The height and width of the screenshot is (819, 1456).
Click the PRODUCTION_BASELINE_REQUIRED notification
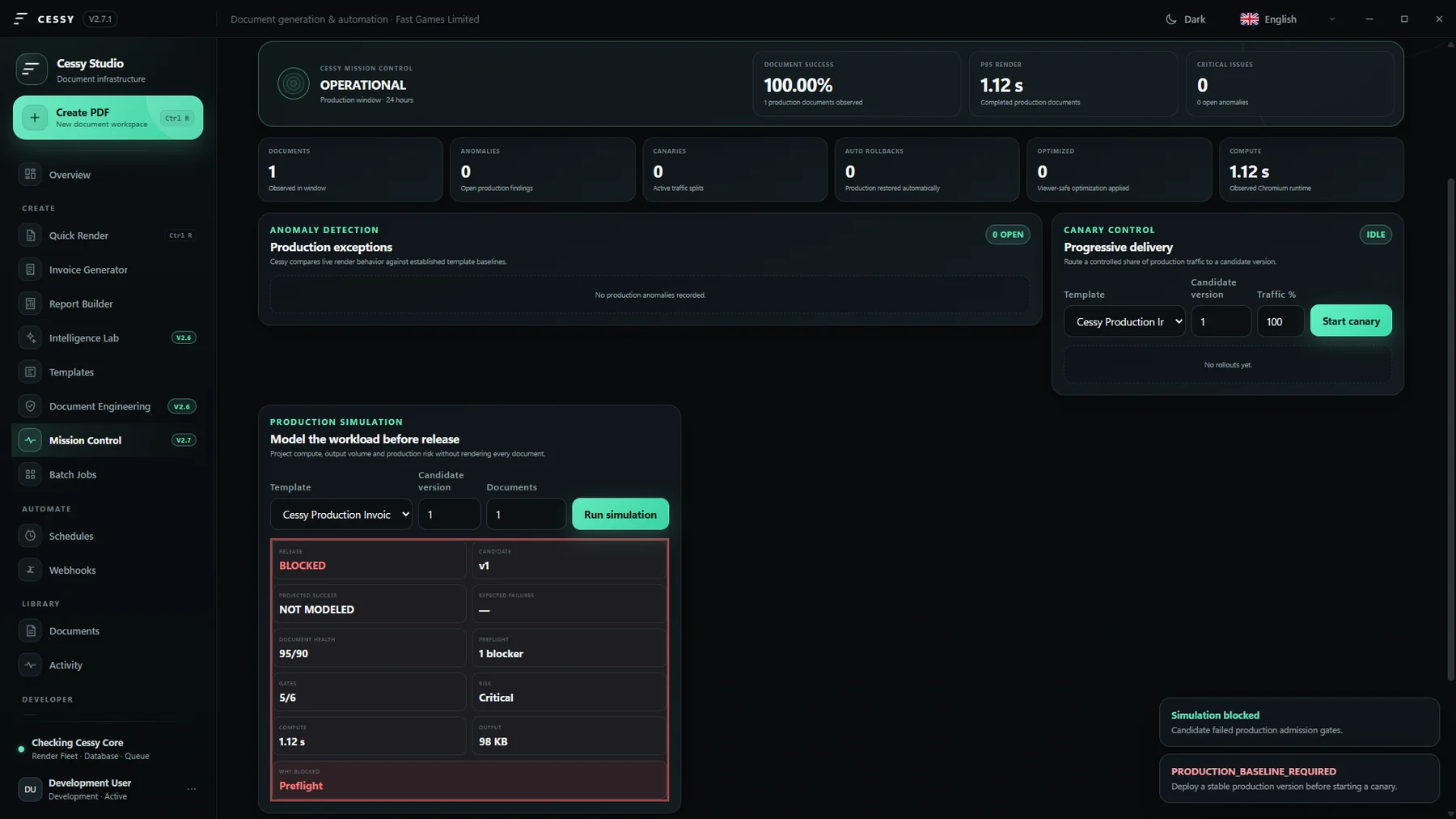[1299, 779]
